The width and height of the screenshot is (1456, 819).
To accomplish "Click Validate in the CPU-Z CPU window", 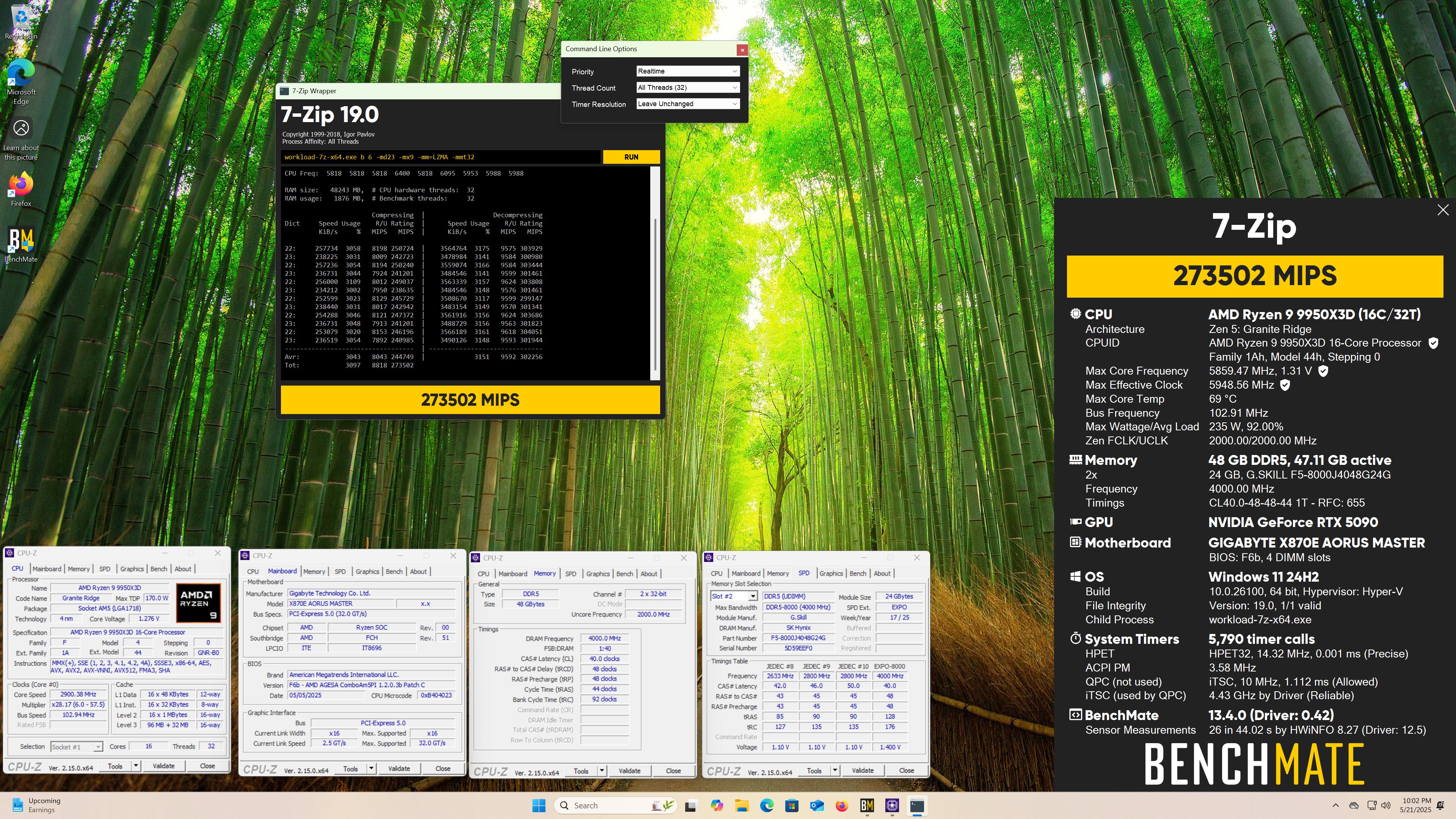I will pos(163,766).
